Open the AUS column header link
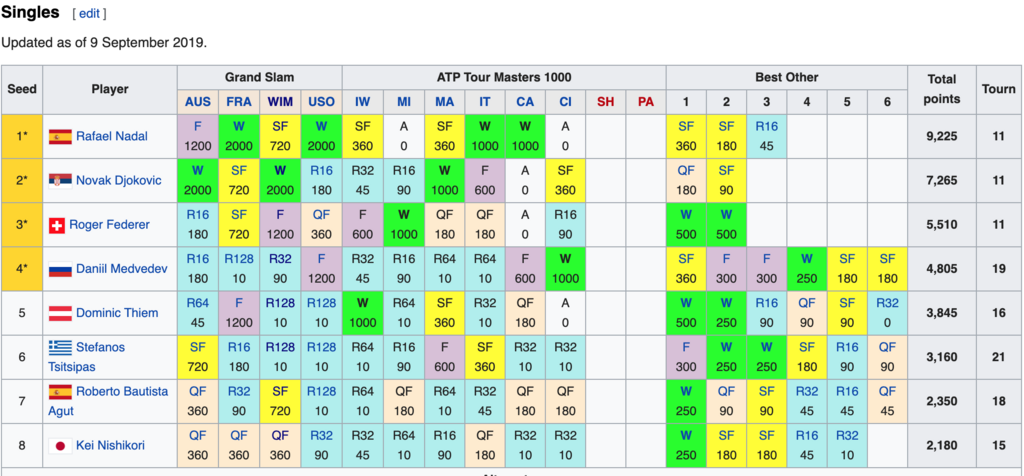 (198, 101)
